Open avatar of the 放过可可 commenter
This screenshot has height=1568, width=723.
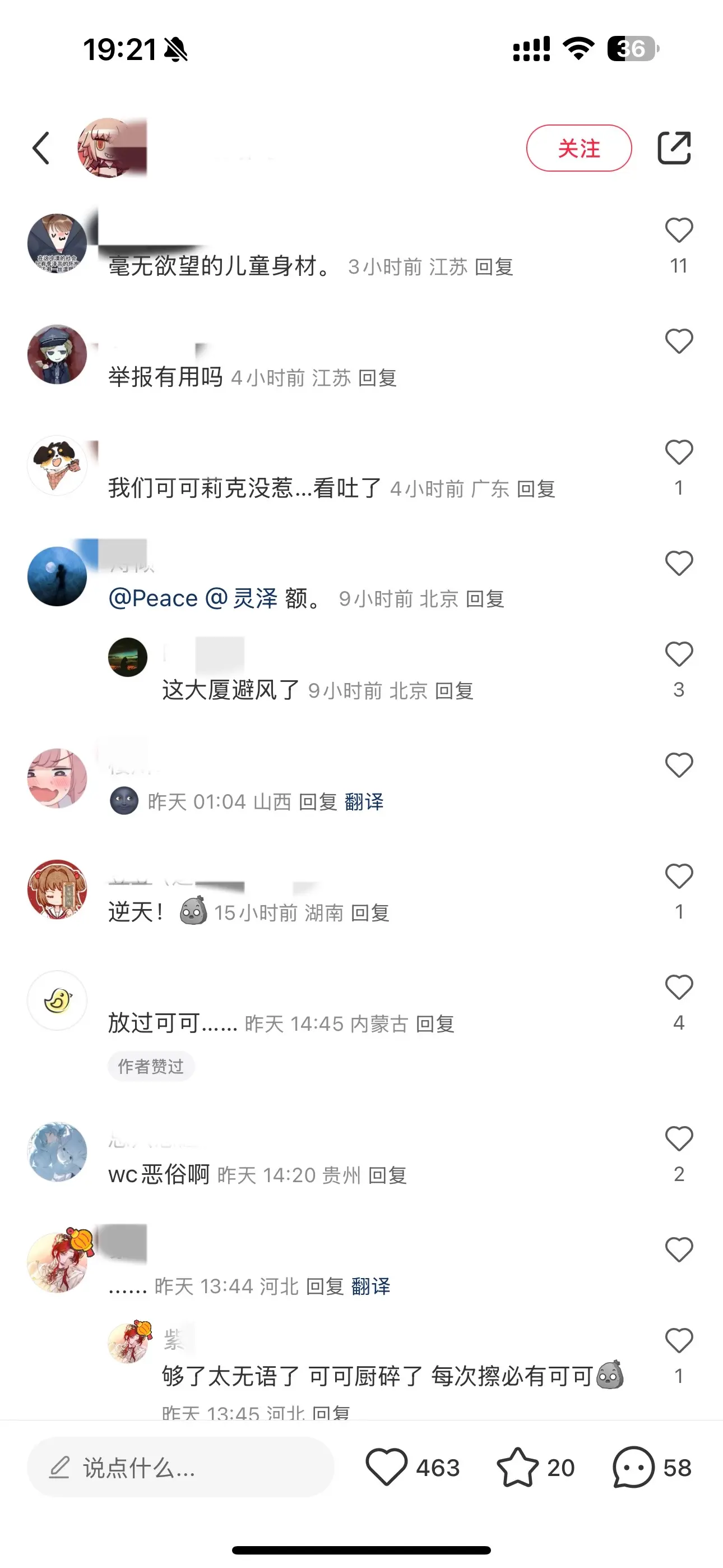[x=58, y=1000]
